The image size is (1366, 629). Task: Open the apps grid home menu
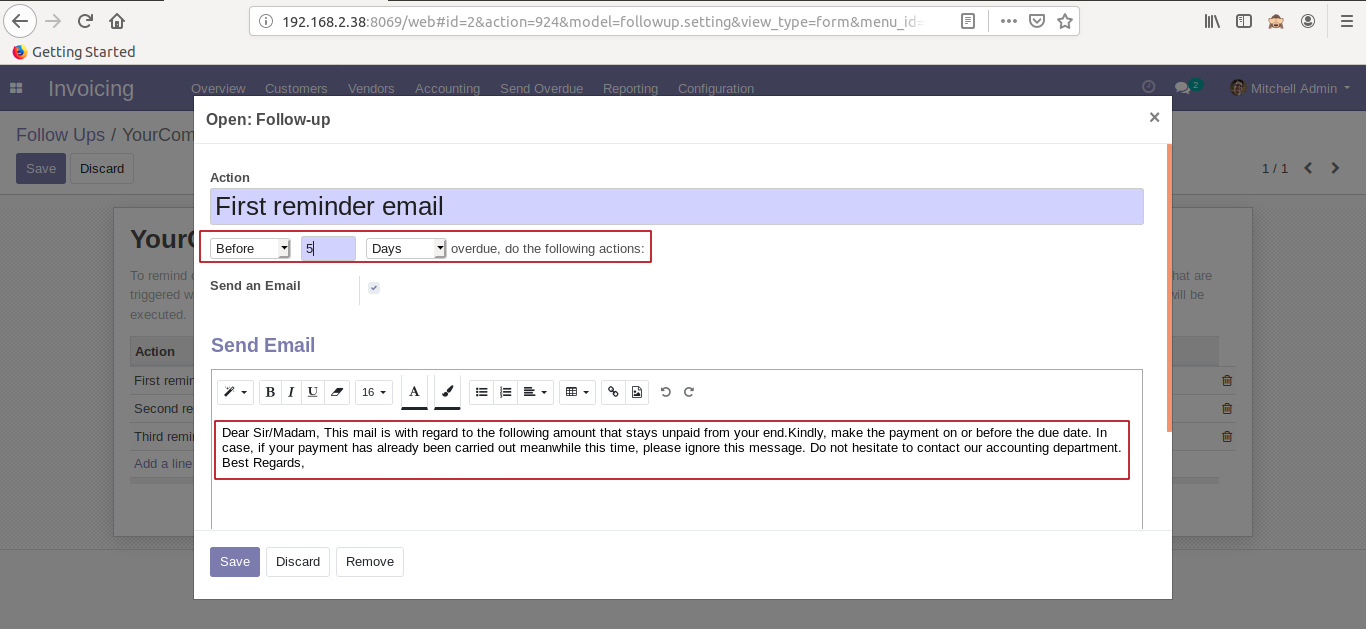coord(16,88)
